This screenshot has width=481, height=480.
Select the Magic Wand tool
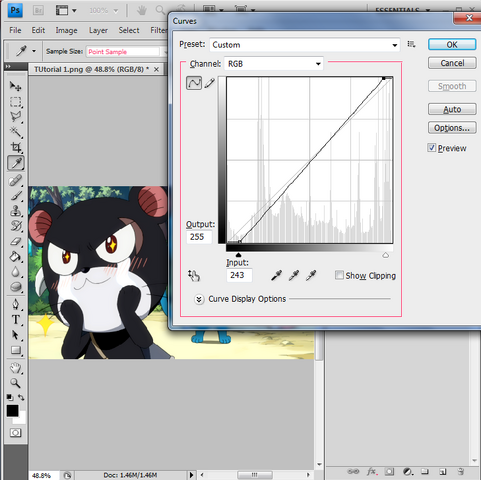point(15,132)
